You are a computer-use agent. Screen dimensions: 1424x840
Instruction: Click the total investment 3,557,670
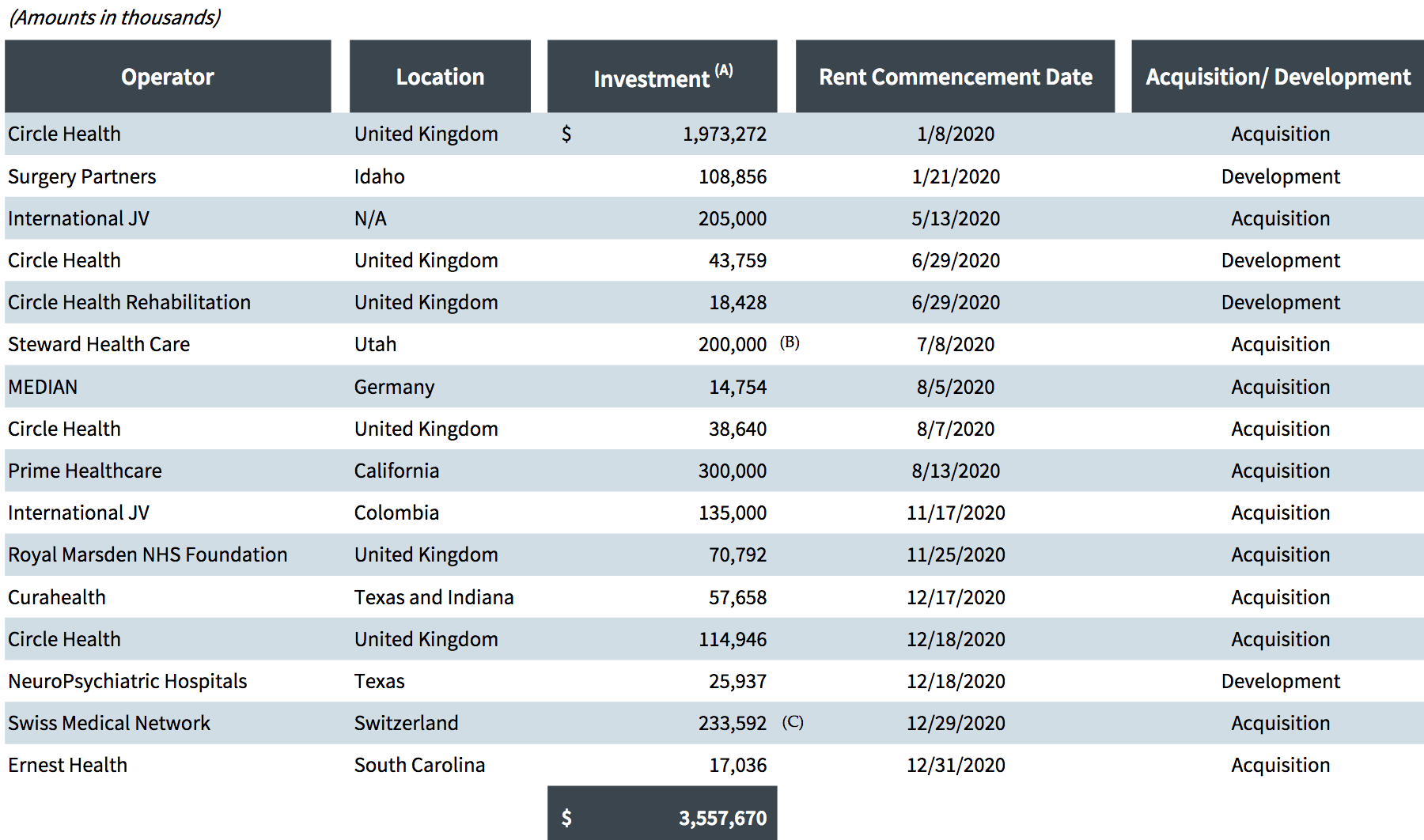[x=722, y=818]
